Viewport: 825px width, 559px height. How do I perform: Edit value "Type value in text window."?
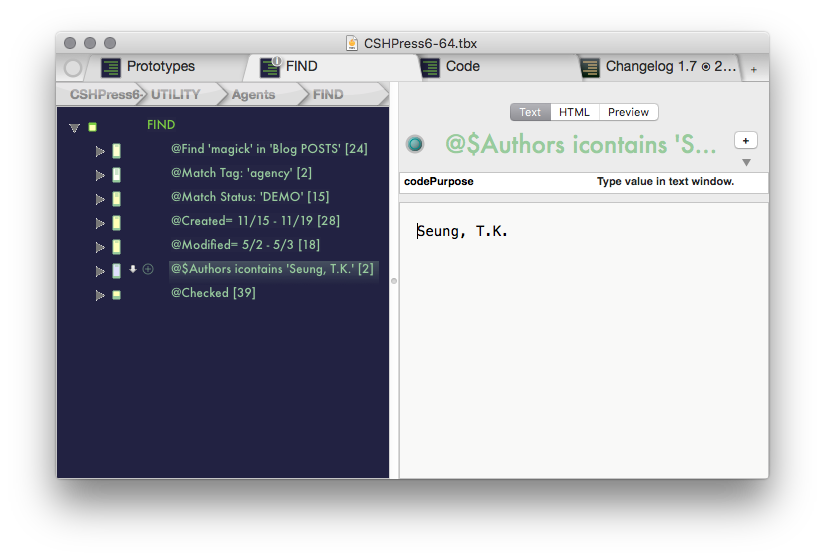coord(665,182)
